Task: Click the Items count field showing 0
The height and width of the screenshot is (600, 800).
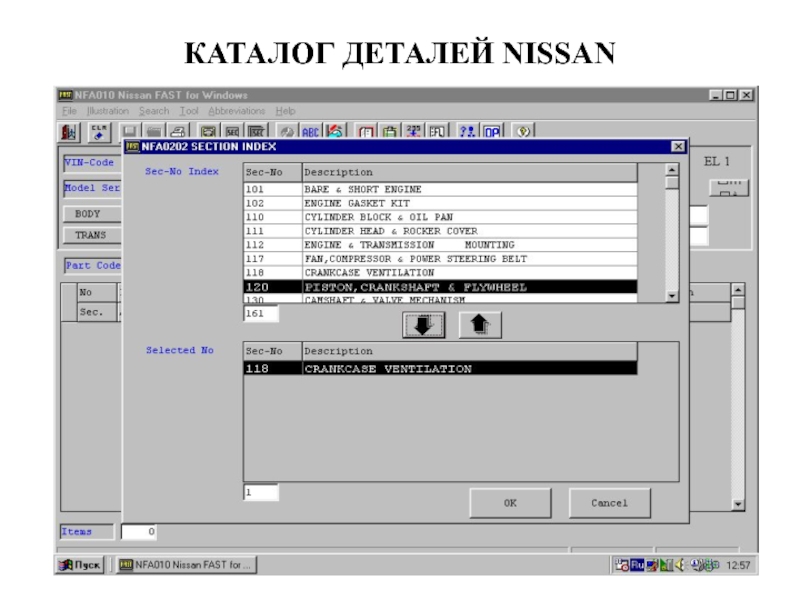Action: pos(139,532)
